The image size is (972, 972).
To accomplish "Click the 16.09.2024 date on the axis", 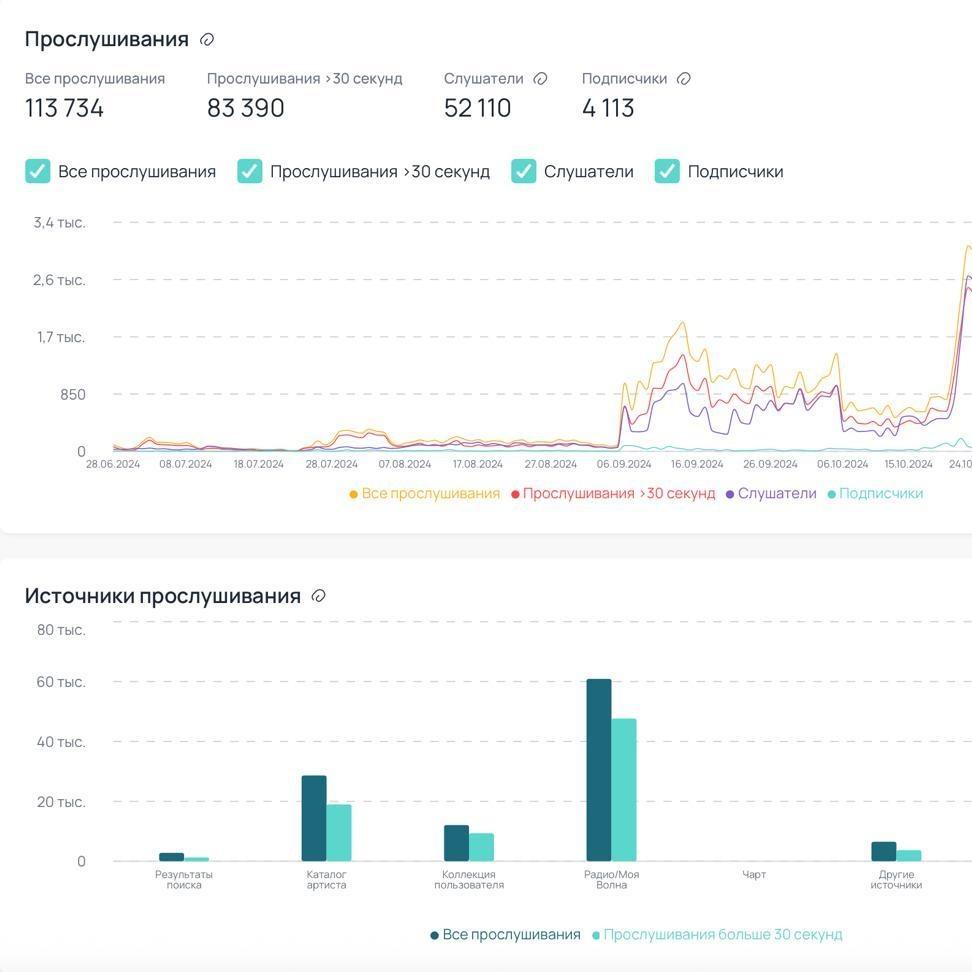I will click(x=697, y=464).
